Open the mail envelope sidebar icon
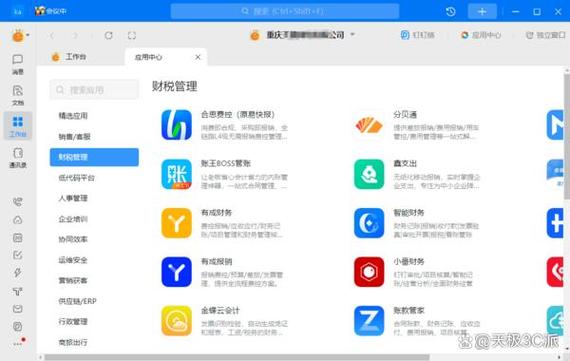570x361 pixels. coord(17,309)
